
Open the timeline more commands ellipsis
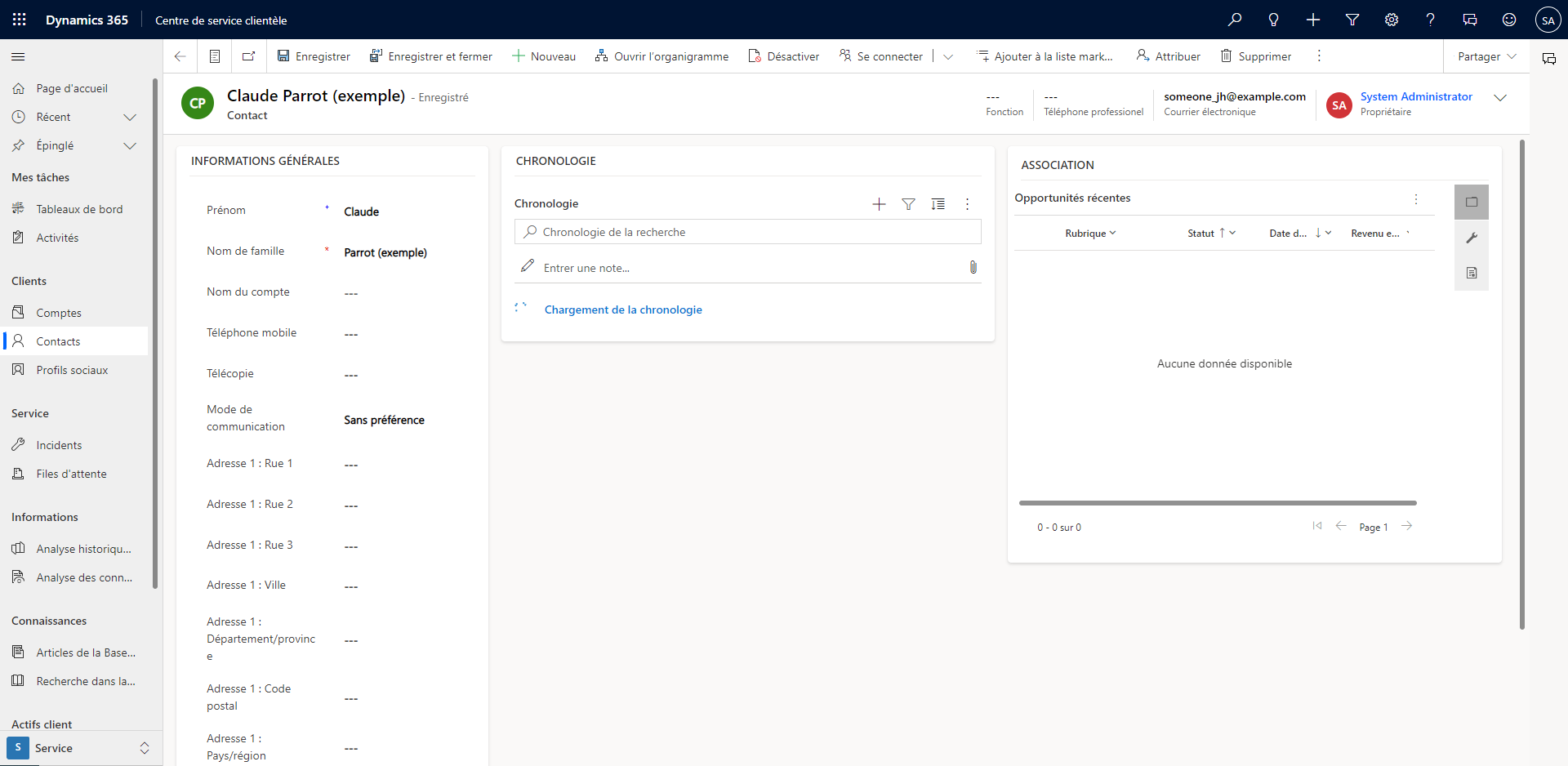(x=966, y=204)
